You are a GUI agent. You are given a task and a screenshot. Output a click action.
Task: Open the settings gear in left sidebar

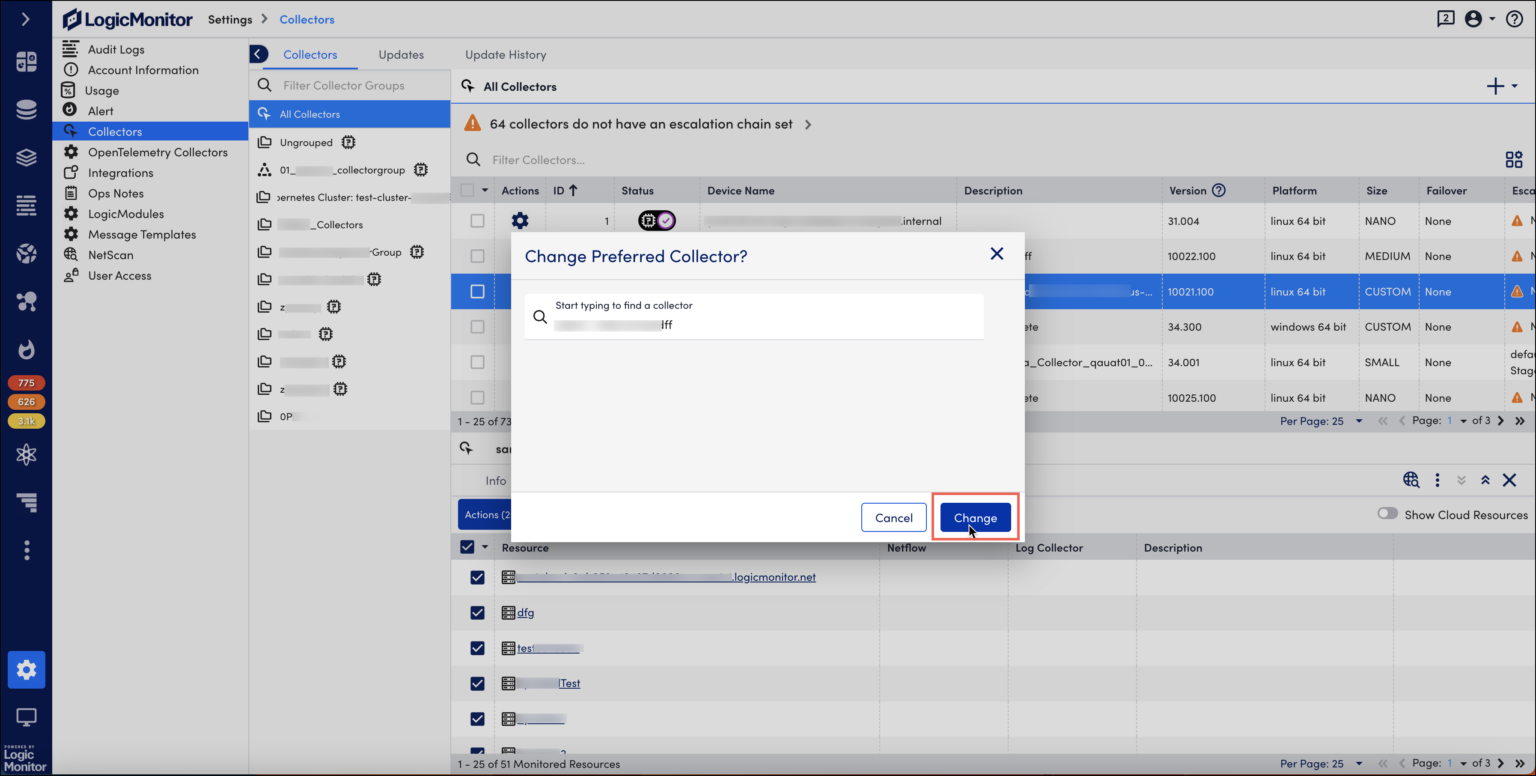coord(27,669)
